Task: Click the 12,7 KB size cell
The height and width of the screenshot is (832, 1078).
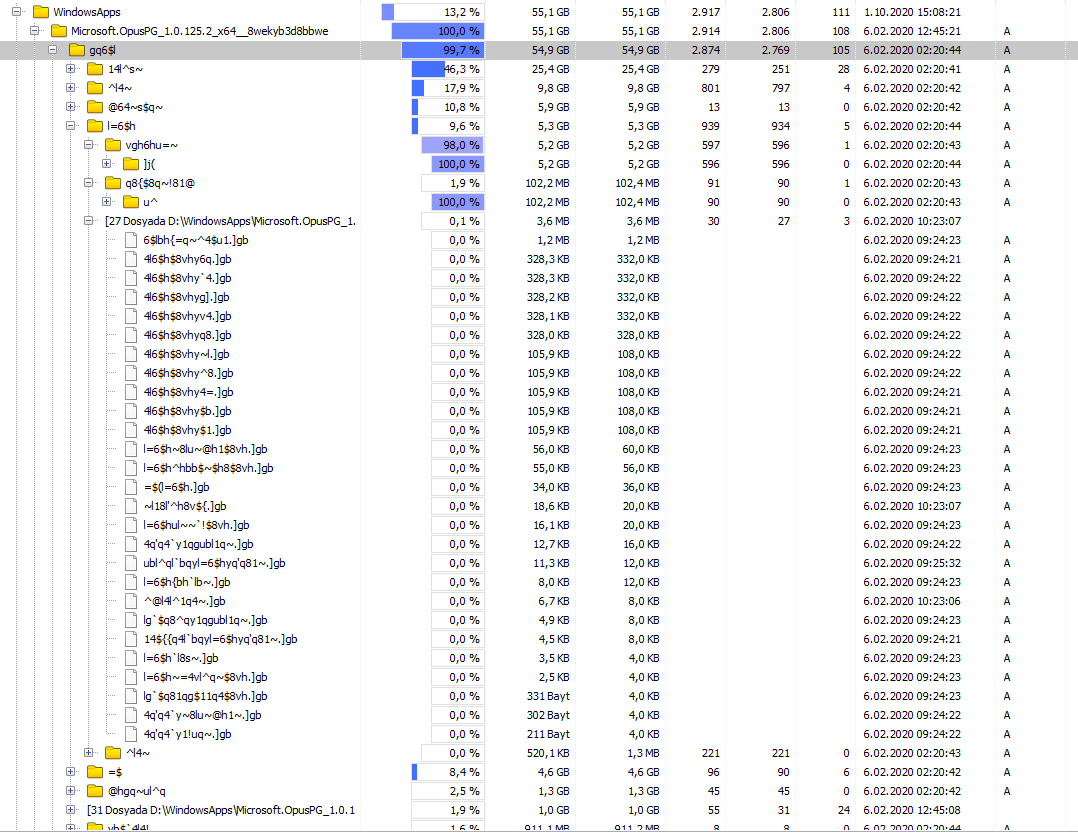Action: pyautogui.click(x=551, y=544)
